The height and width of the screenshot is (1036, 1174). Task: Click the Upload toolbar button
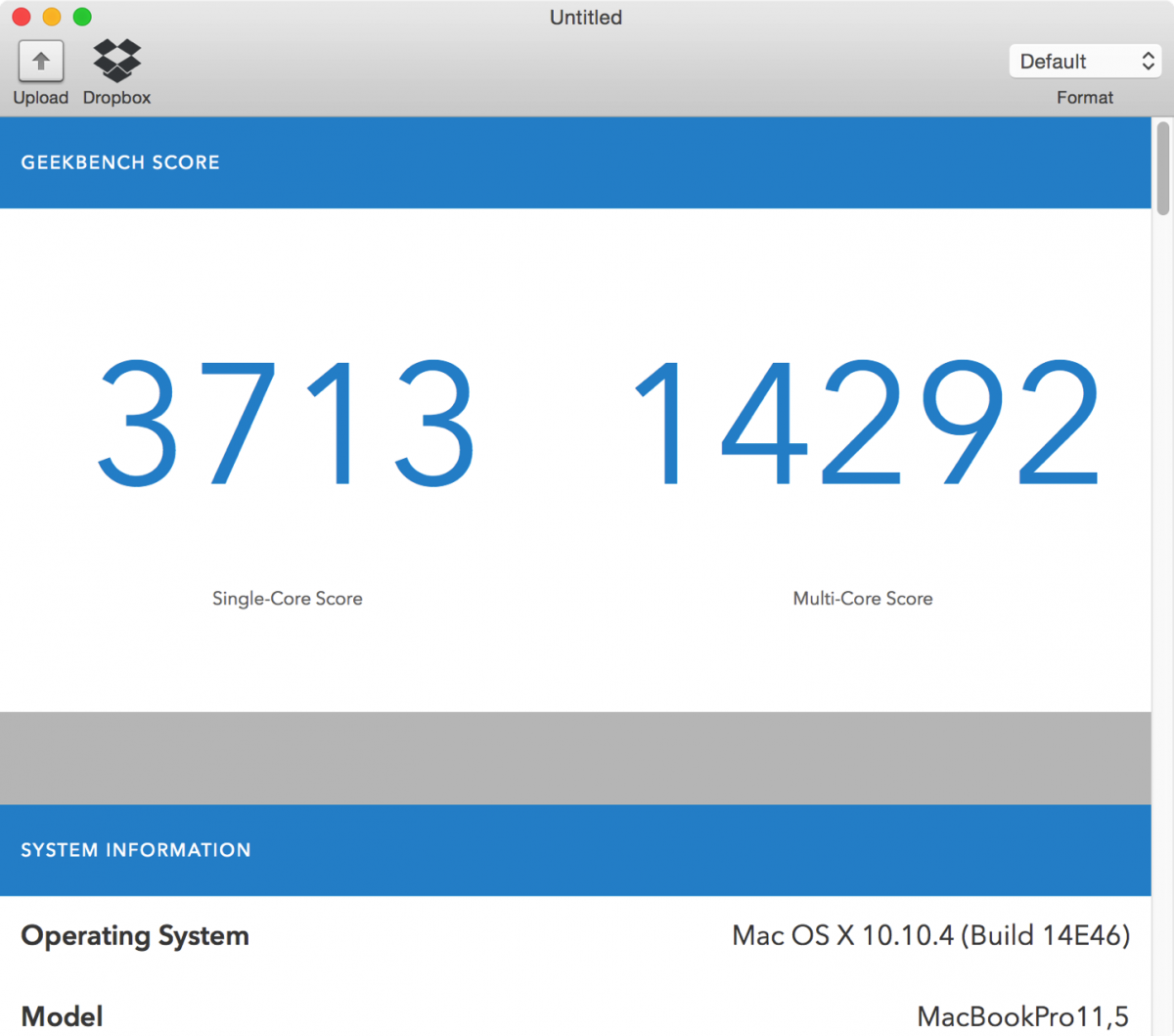click(x=40, y=71)
